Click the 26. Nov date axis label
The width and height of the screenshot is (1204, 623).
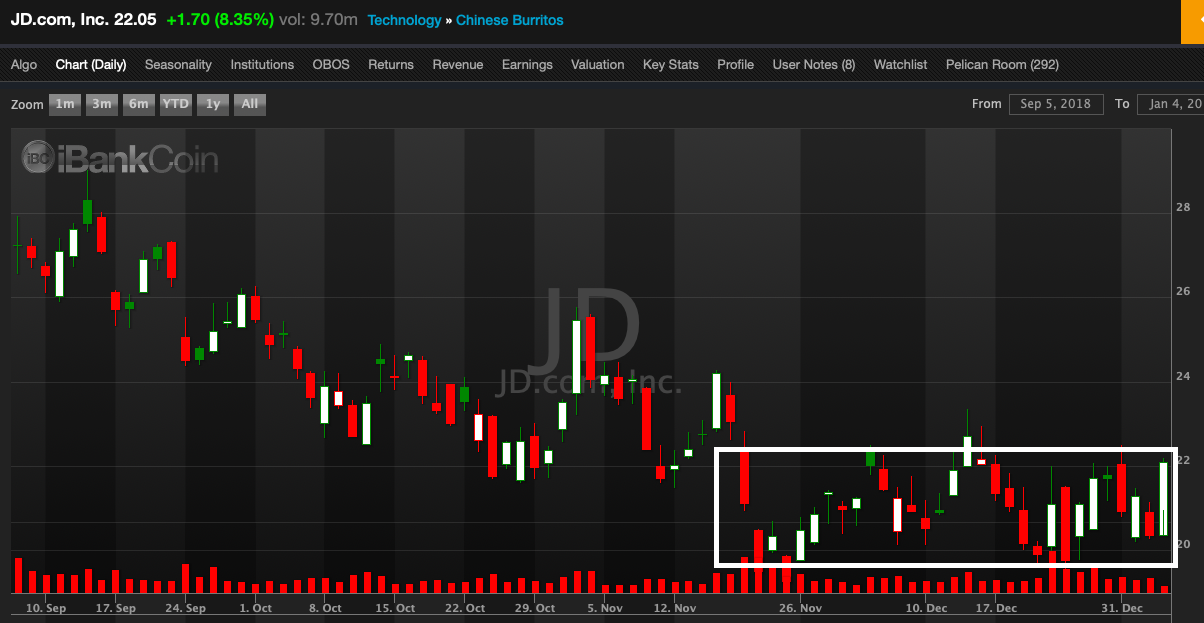[800, 608]
